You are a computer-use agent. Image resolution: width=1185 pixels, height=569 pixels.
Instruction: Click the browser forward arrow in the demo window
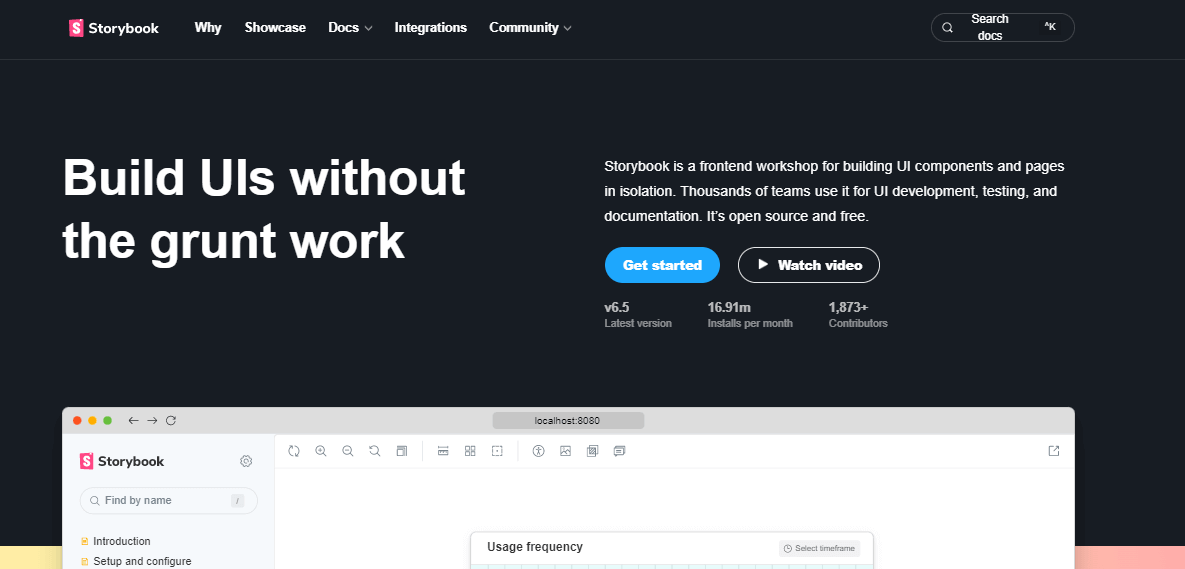pyautogui.click(x=152, y=420)
